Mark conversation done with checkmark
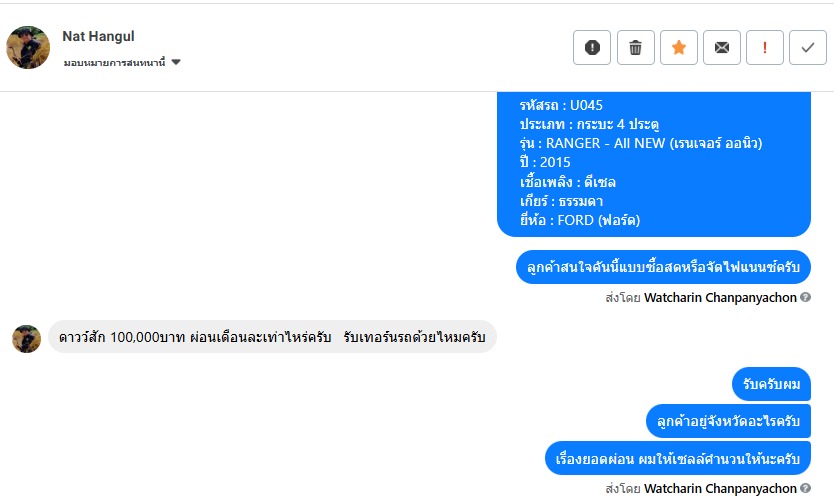Viewport: 834px width, 500px height. [x=808, y=47]
